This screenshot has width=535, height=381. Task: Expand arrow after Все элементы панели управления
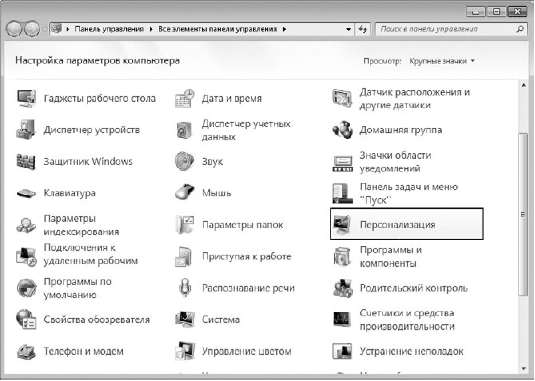coord(284,29)
